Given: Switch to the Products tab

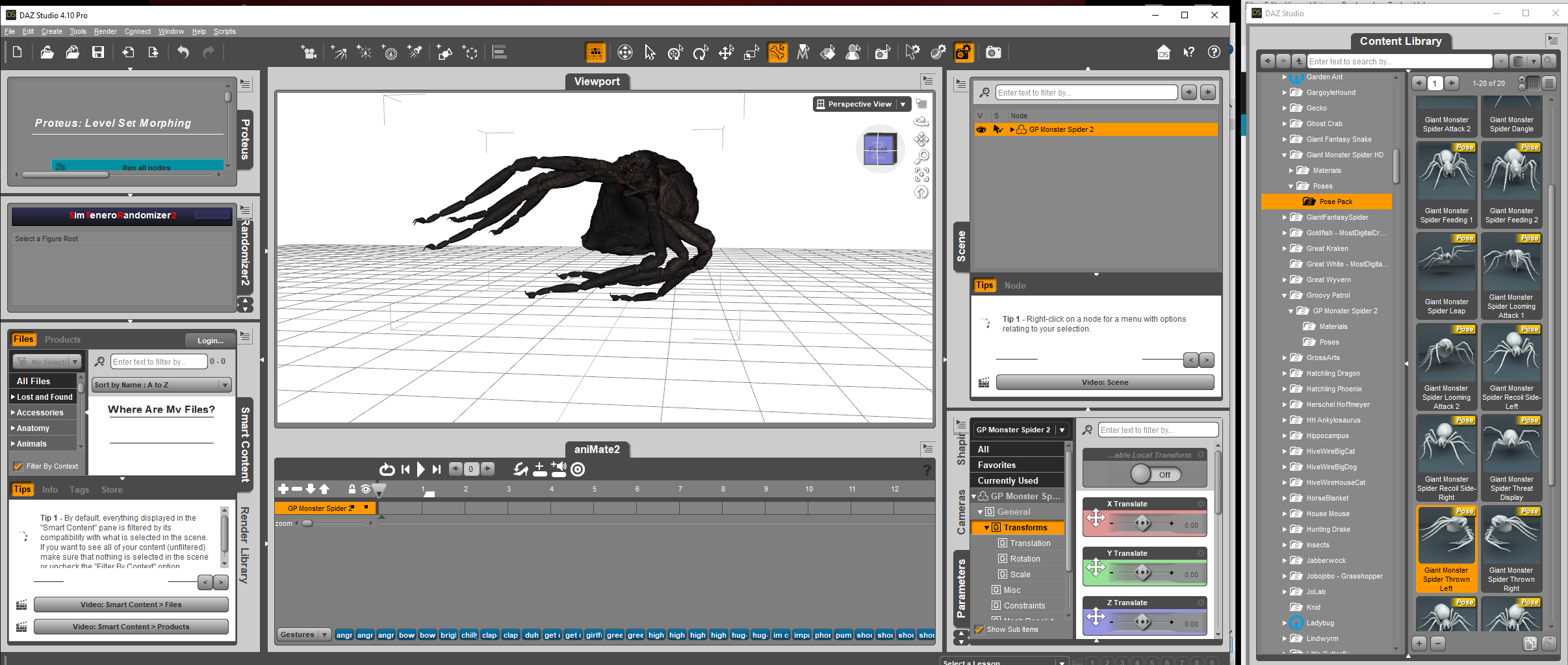Looking at the screenshot, I should [62, 339].
